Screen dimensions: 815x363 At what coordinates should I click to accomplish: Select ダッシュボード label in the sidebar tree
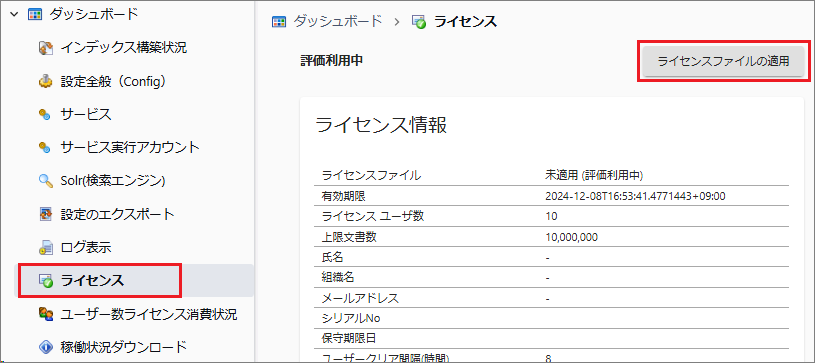click(94, 14)
